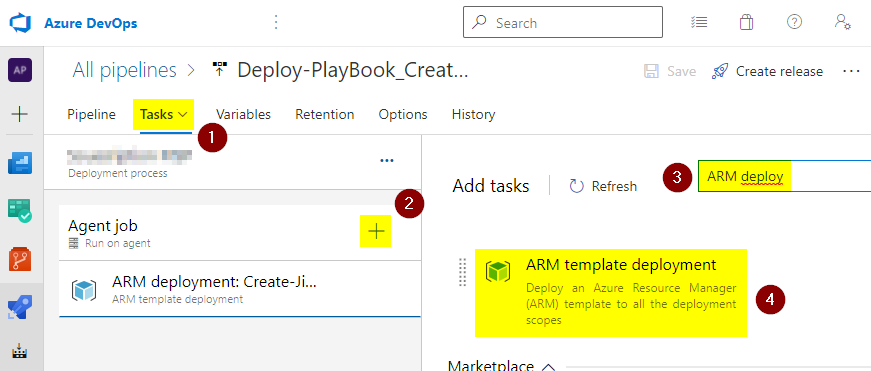Select ARM template deployment task result
Screen dimensions: 871x371
point(611,293)
